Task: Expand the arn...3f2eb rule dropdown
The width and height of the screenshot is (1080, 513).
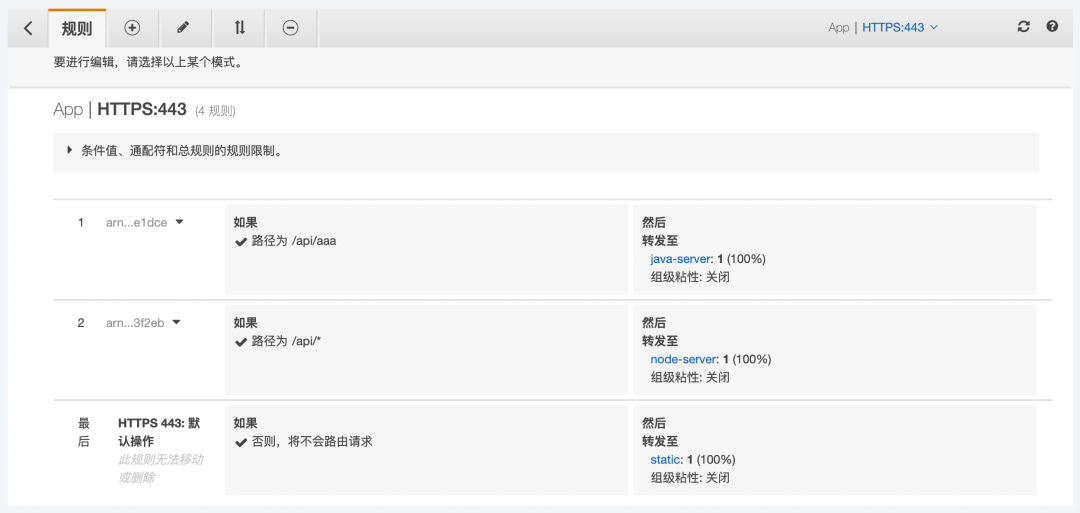Action: click(x=177, y=322)
